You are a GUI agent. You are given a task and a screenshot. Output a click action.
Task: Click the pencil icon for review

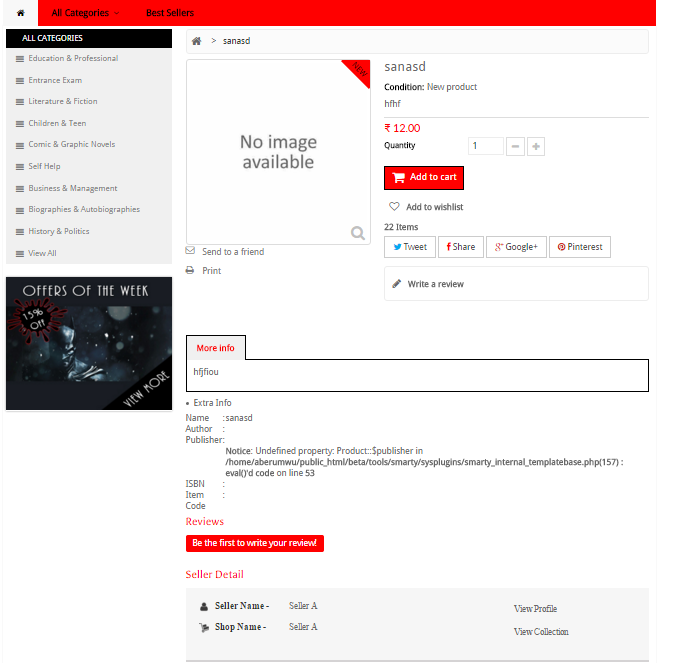coord(397,284)
